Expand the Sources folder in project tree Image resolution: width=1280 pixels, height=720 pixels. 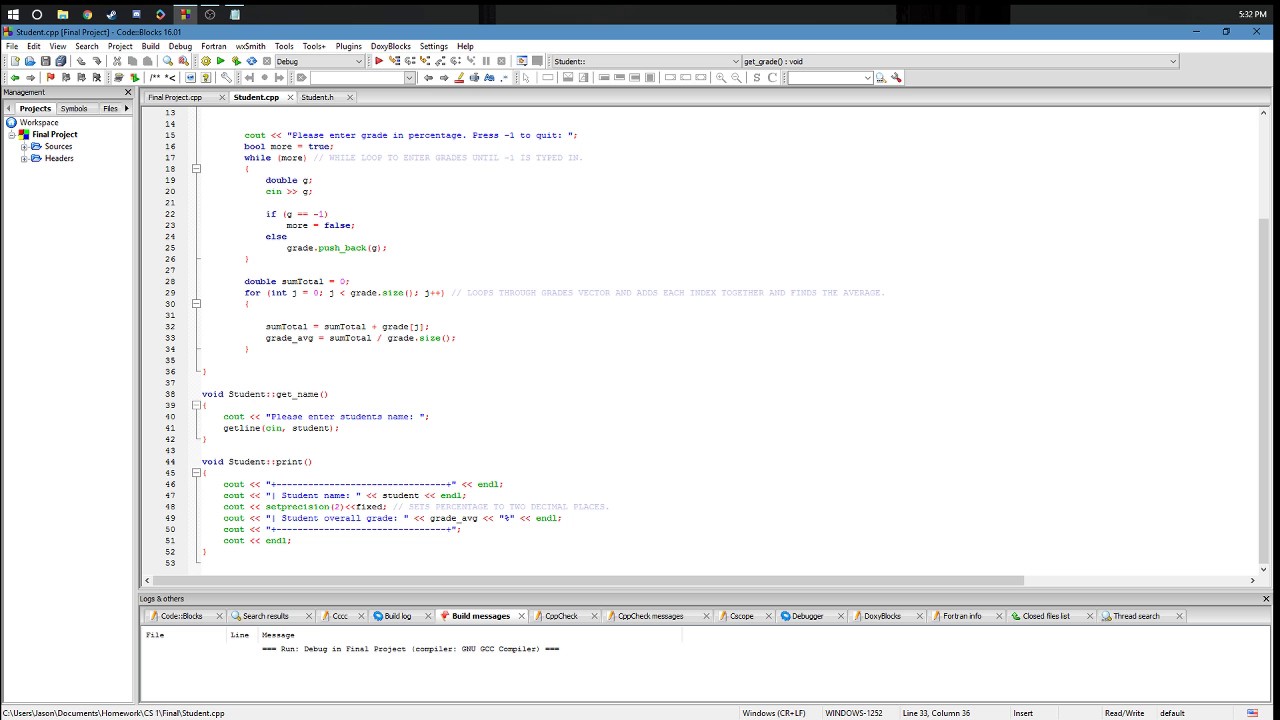click(24, 146)
